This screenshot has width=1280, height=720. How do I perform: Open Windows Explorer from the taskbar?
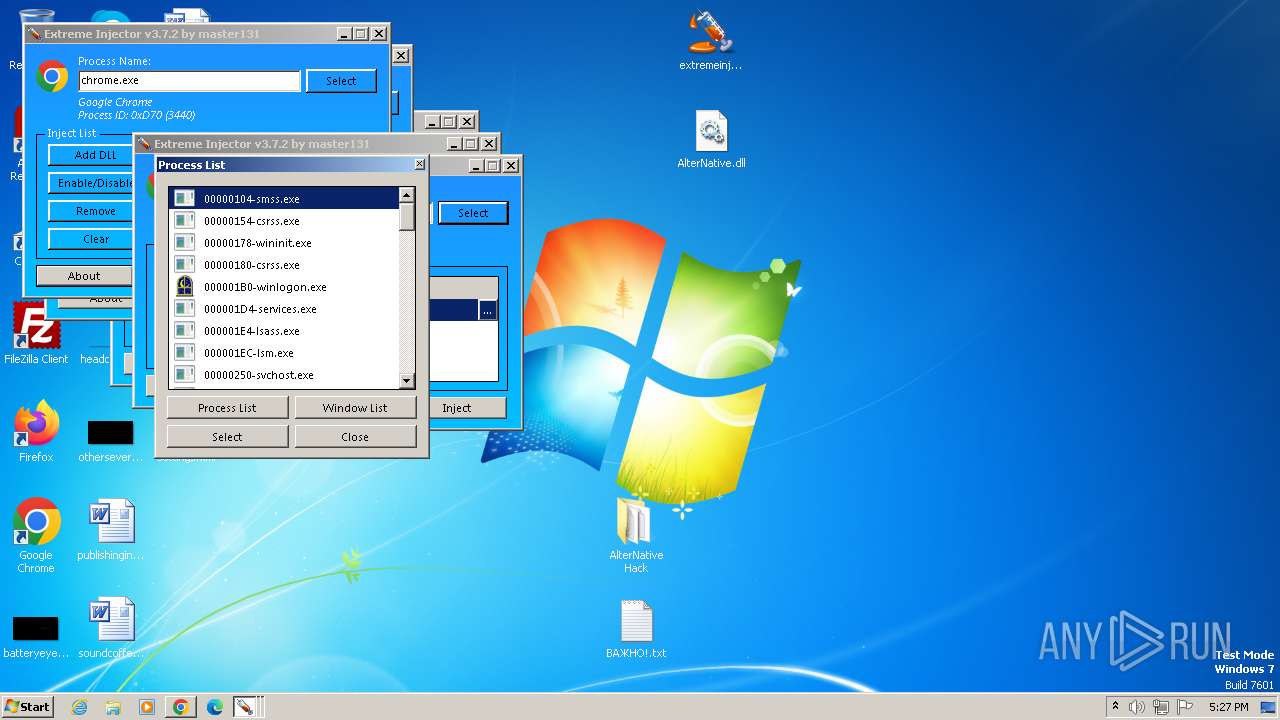point(113,707)
